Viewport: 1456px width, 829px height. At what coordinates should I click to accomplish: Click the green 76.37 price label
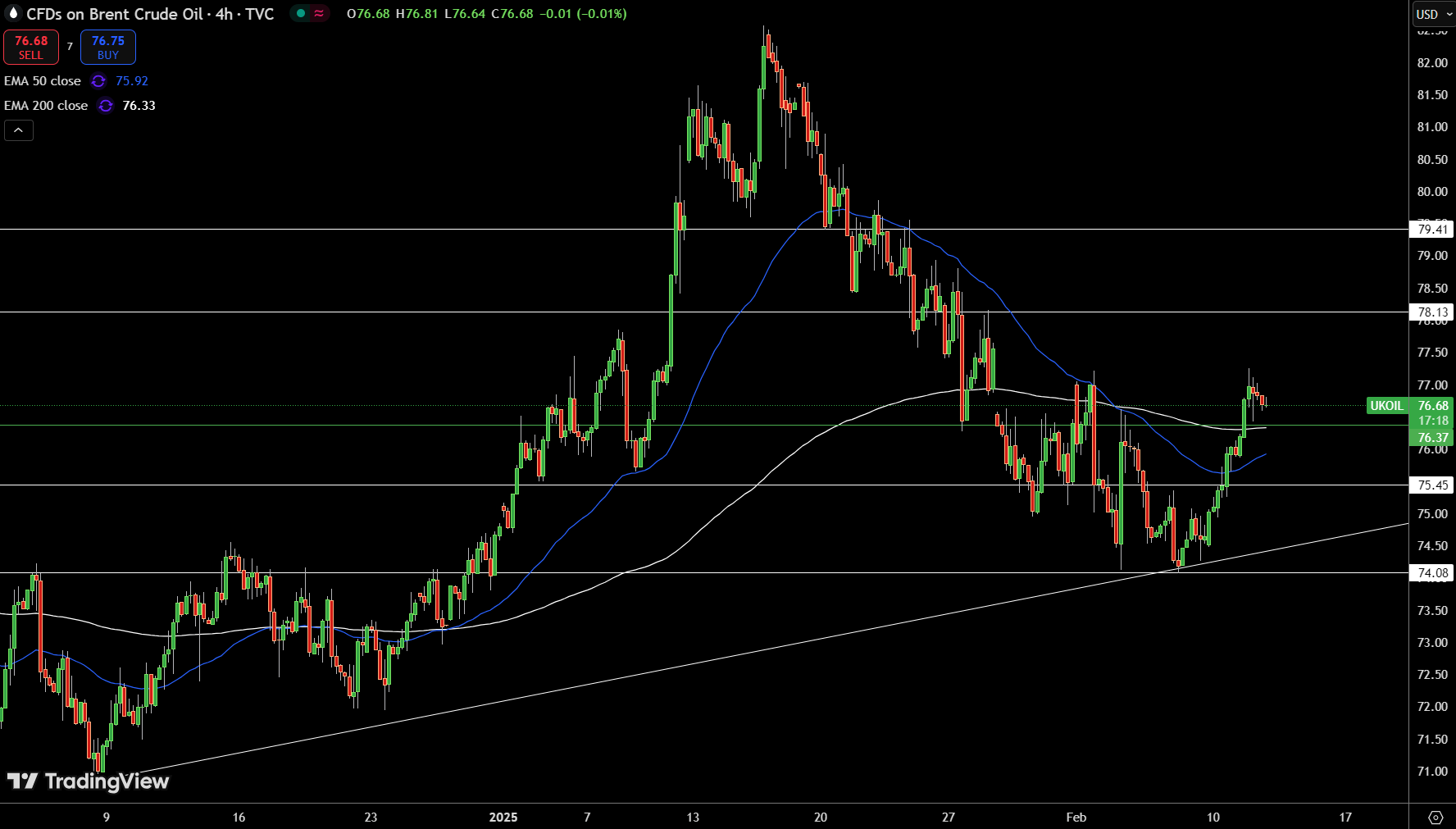tap(1432, 438)
